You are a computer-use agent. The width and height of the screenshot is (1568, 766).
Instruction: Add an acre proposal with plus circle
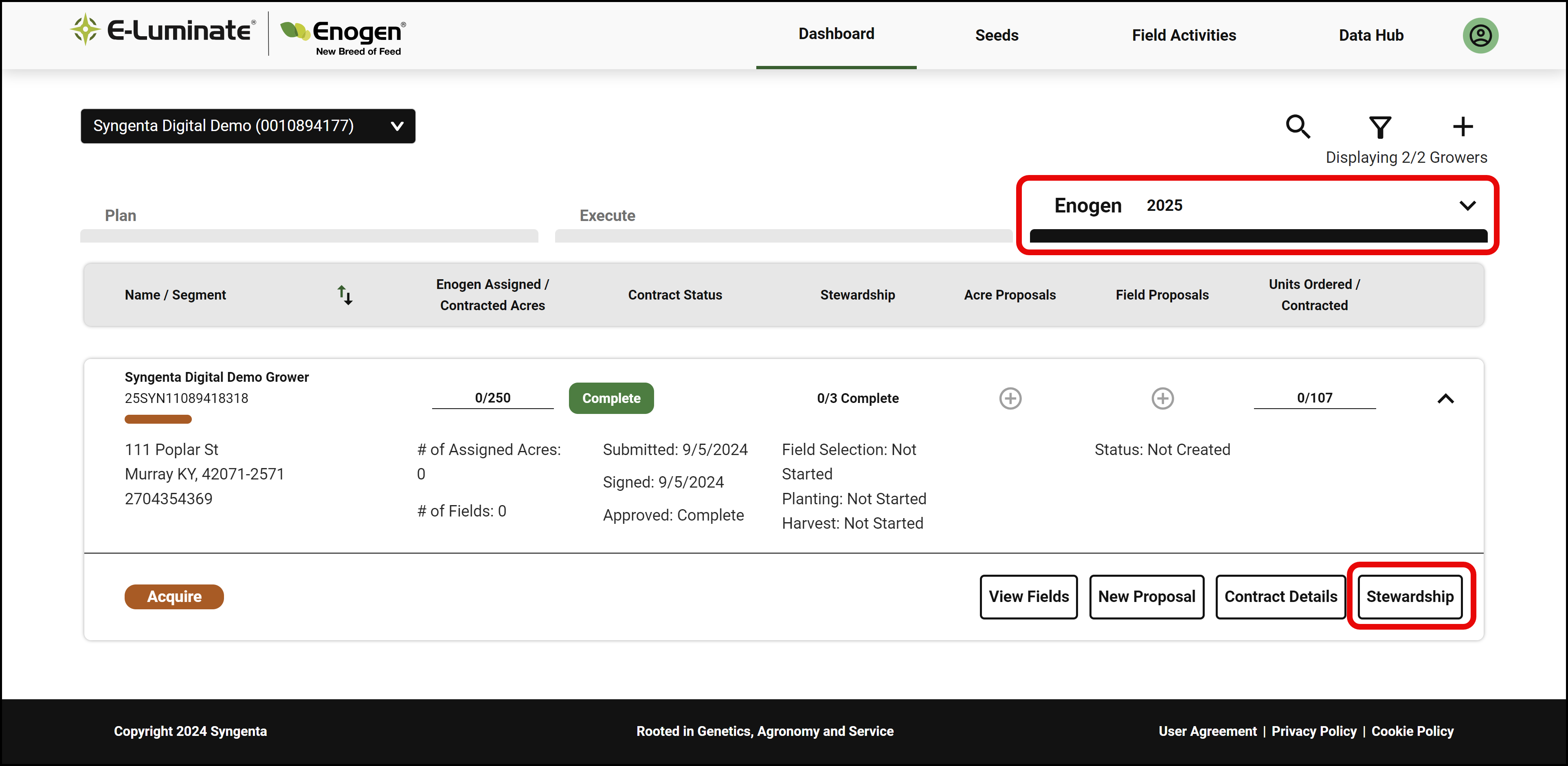[x=1010, y=398]
